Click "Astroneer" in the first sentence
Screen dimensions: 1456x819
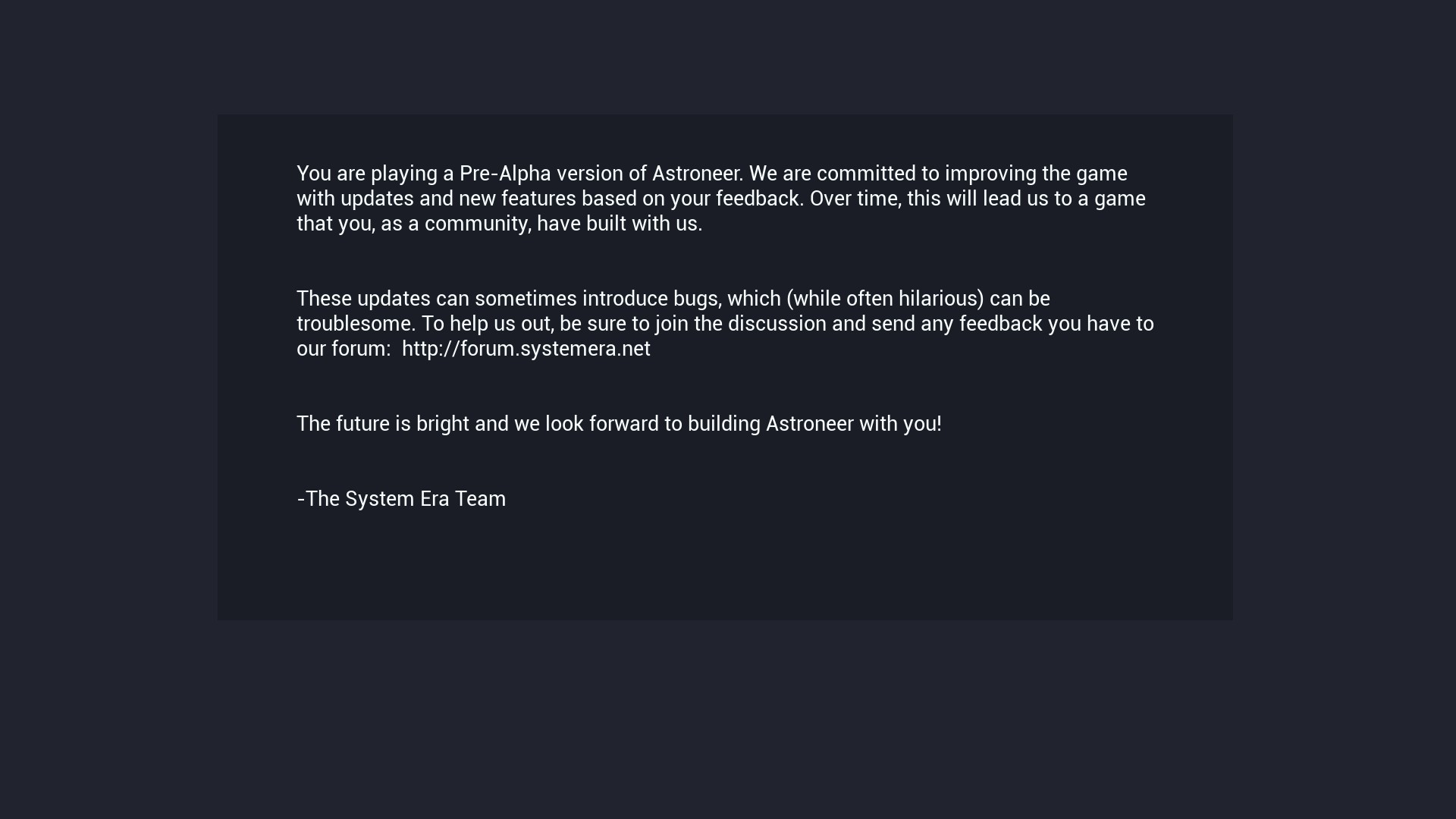pyautogui.click(x=696, y=174)
